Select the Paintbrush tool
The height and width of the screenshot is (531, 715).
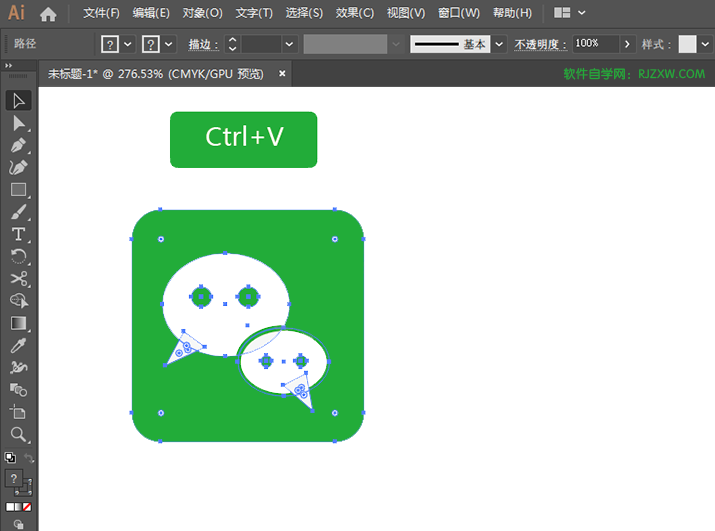click(18, 212)
